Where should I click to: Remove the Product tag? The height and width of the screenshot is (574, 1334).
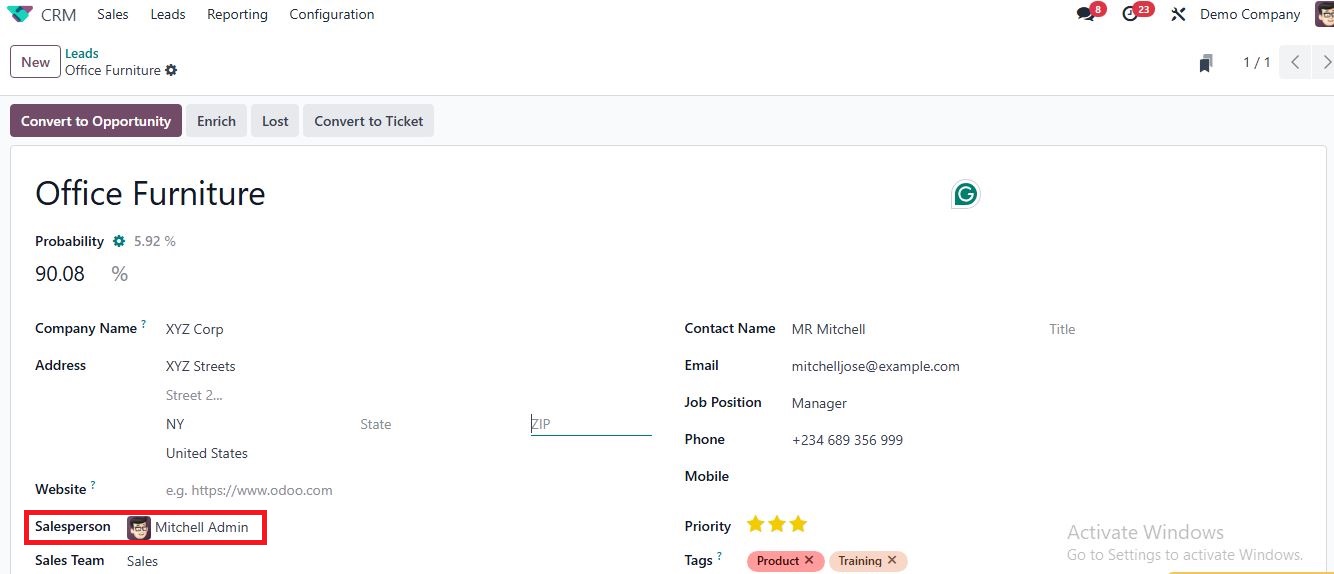pos(809,561)
